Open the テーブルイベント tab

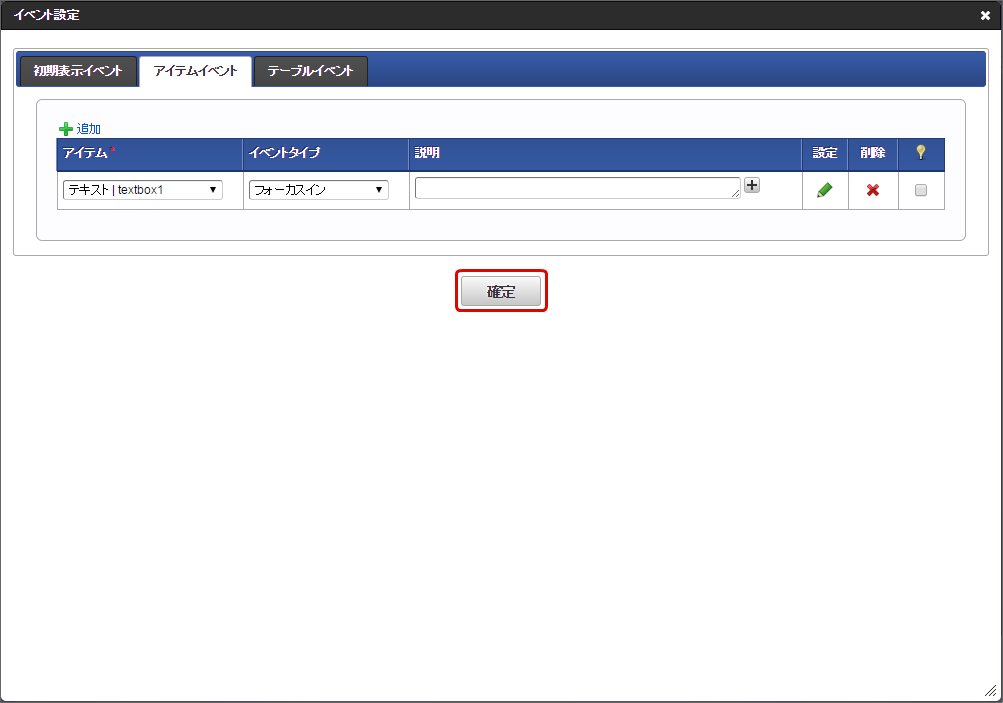(x=310, y=71)
